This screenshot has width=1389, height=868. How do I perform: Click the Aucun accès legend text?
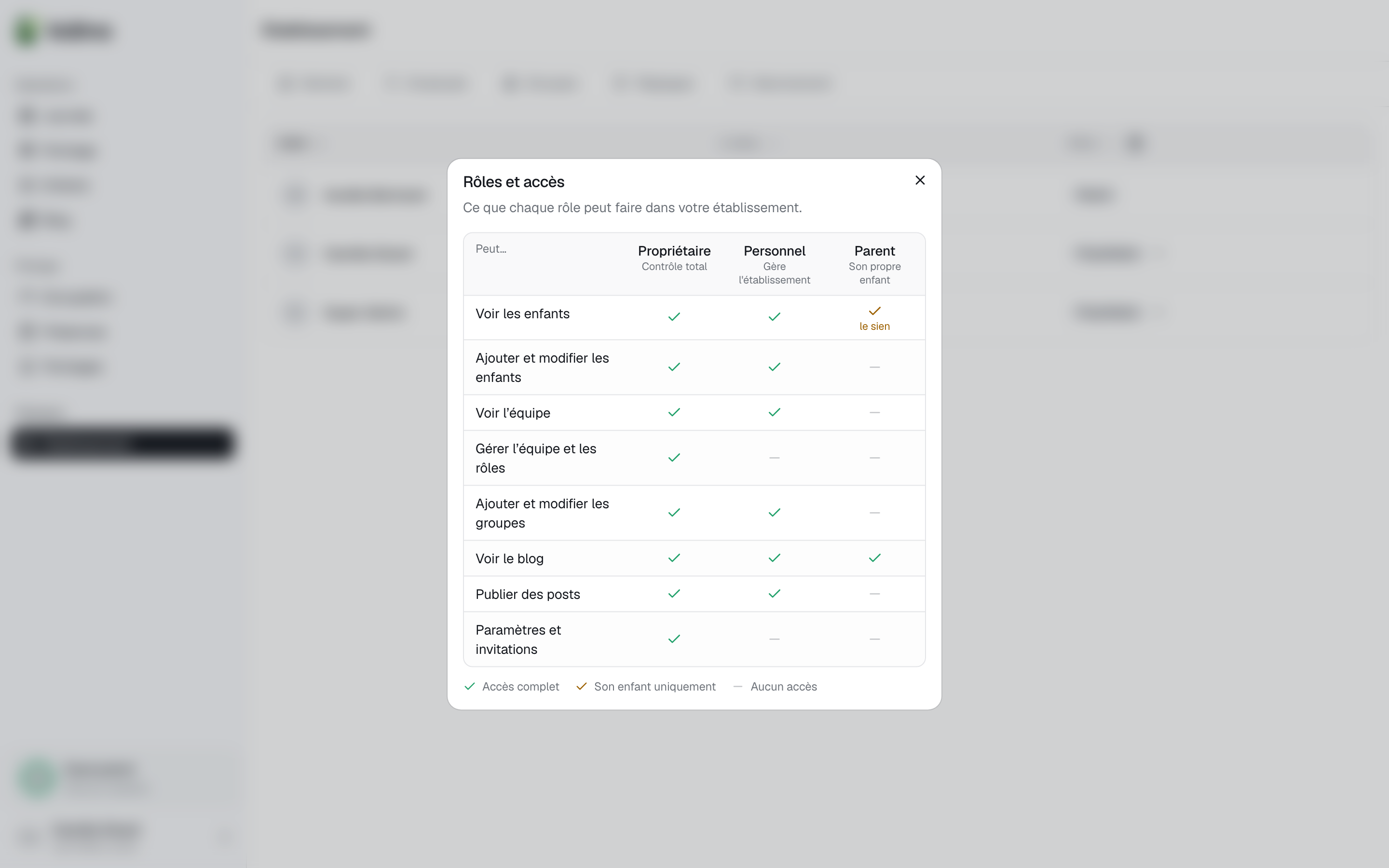point(783,687)
